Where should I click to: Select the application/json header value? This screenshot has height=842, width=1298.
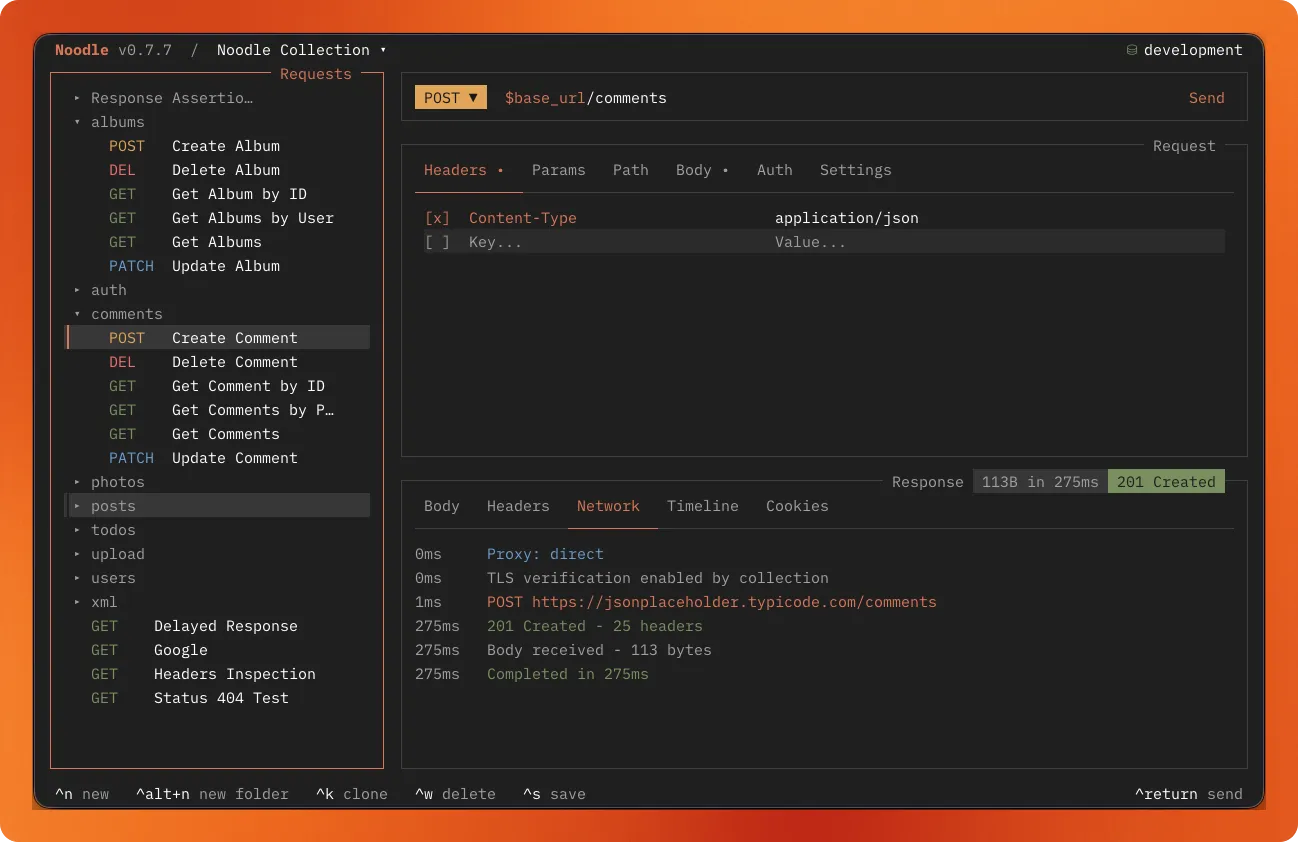[x=846, y=218]
